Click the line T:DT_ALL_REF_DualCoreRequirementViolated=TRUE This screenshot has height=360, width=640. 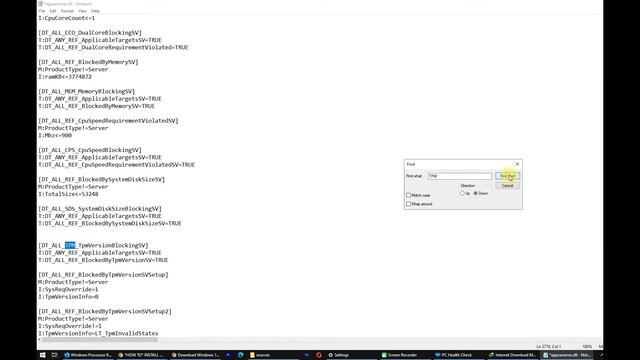click(x=113, y=47)
